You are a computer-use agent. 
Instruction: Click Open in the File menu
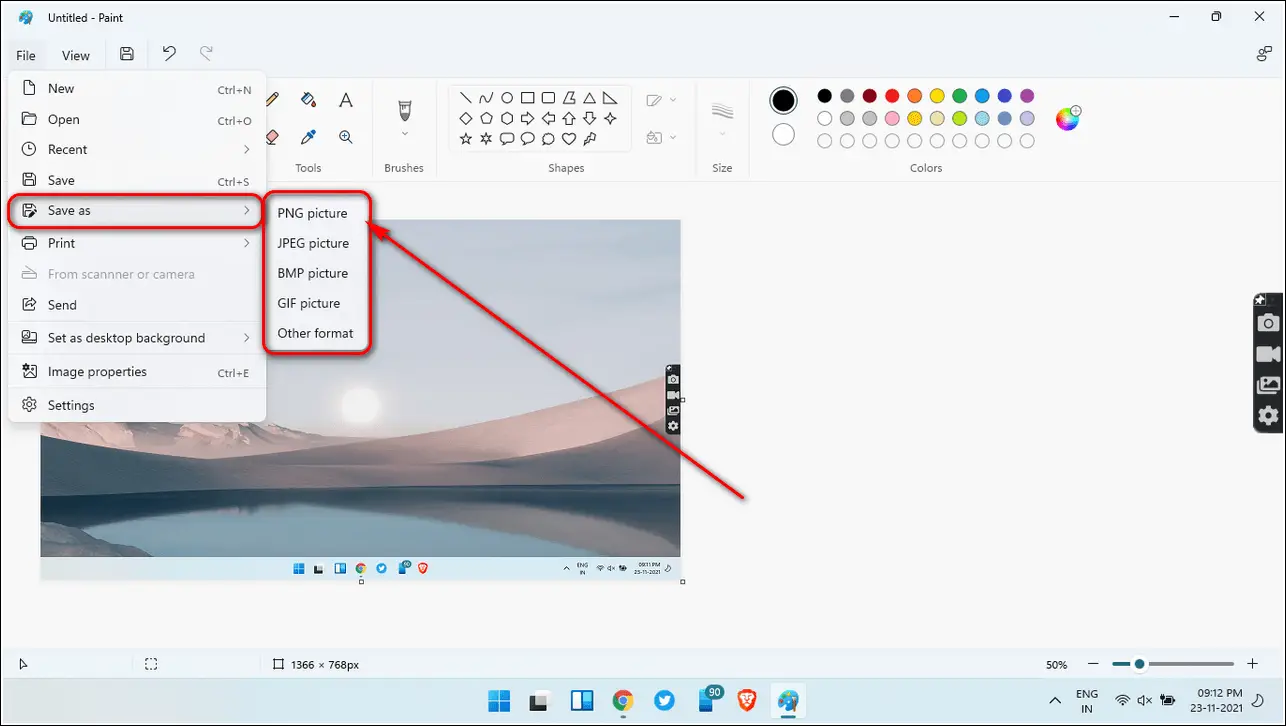(x=137, y=120)
